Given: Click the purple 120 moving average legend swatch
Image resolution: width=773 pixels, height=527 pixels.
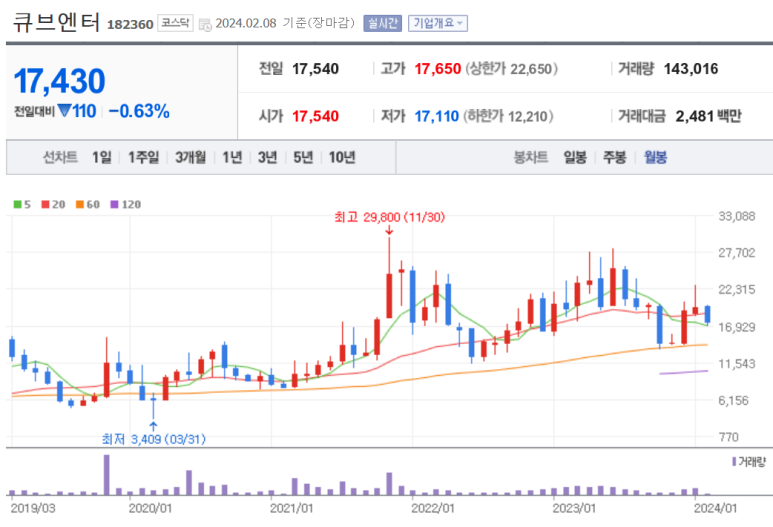Looking at the screenshot, I should point(114,204).
